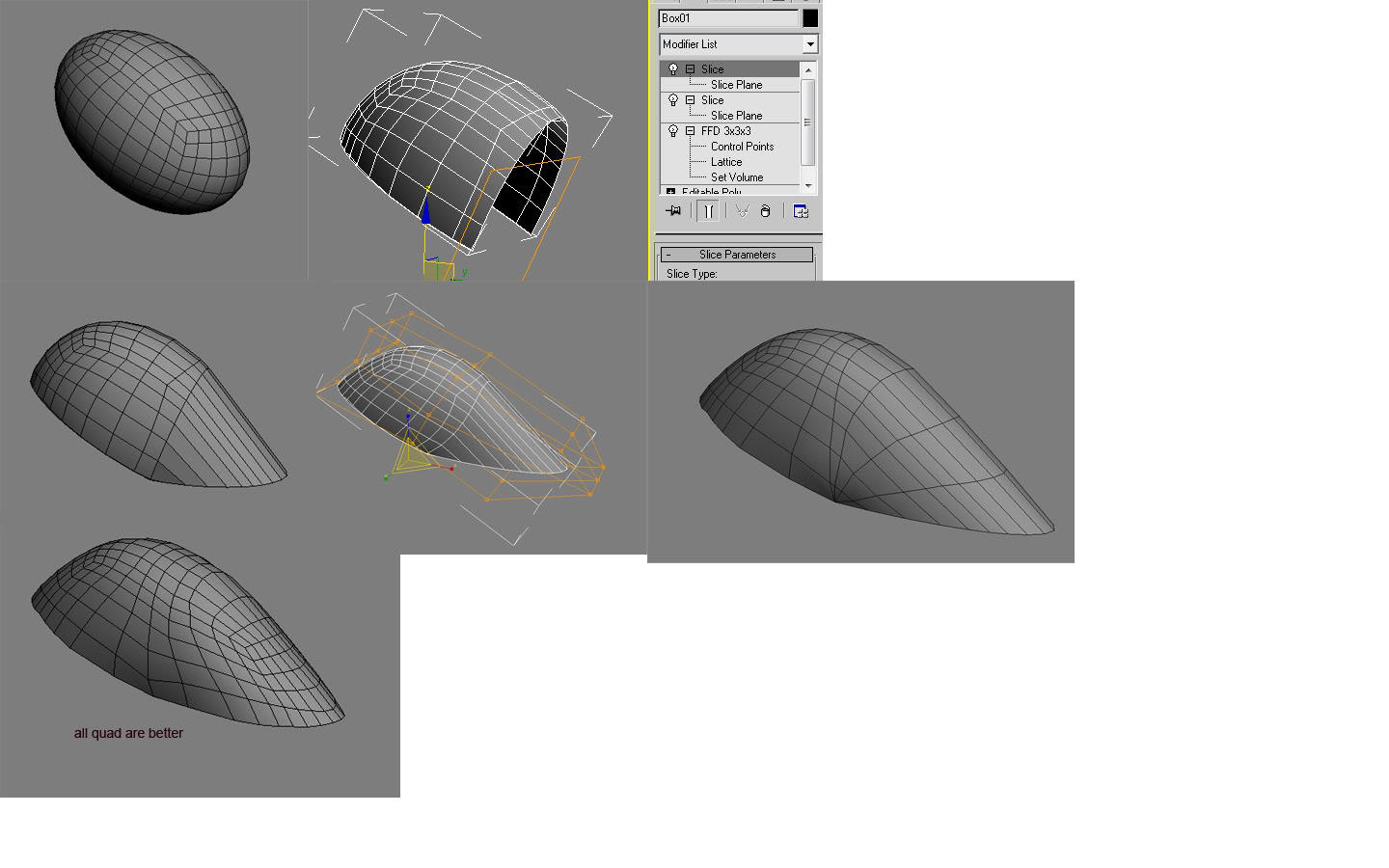This screenshot has width=1389, height=868.
Task: Collapse the Slice Parameters rollout
Action: coord(737,255)
